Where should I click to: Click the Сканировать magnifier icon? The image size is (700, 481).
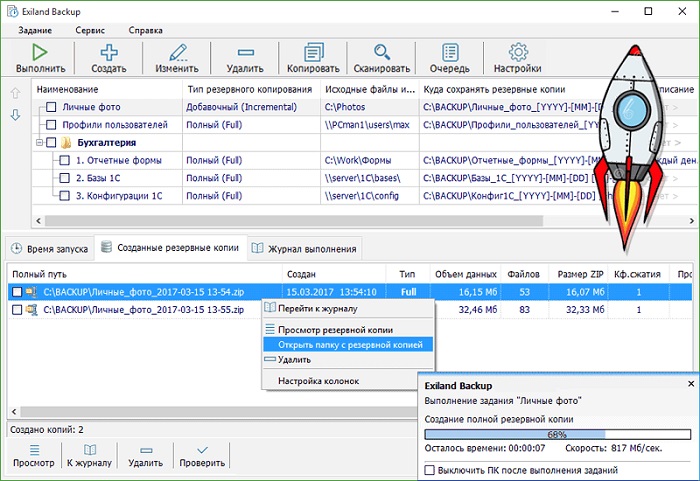click(x=382, y=52)
